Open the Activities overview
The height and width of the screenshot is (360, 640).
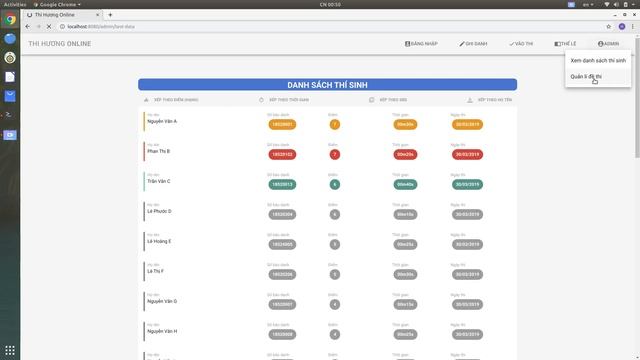pos(15,4)
